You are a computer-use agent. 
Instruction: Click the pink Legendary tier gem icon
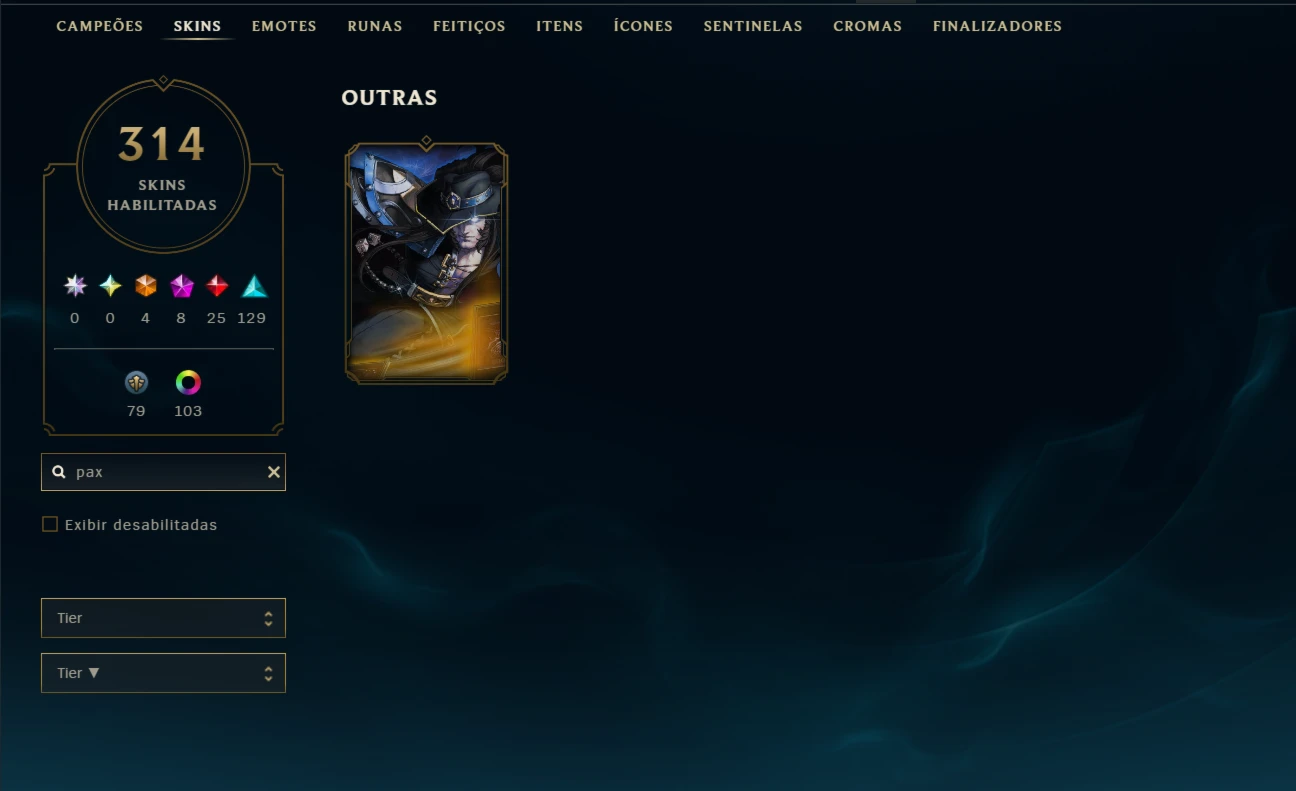pyautogui.click(x=181, y=286)
